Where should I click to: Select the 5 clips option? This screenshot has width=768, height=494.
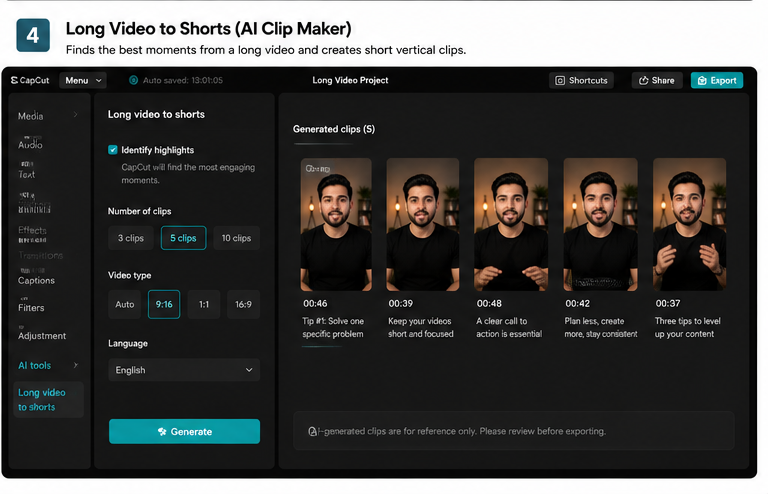click(x=184, y=238)
